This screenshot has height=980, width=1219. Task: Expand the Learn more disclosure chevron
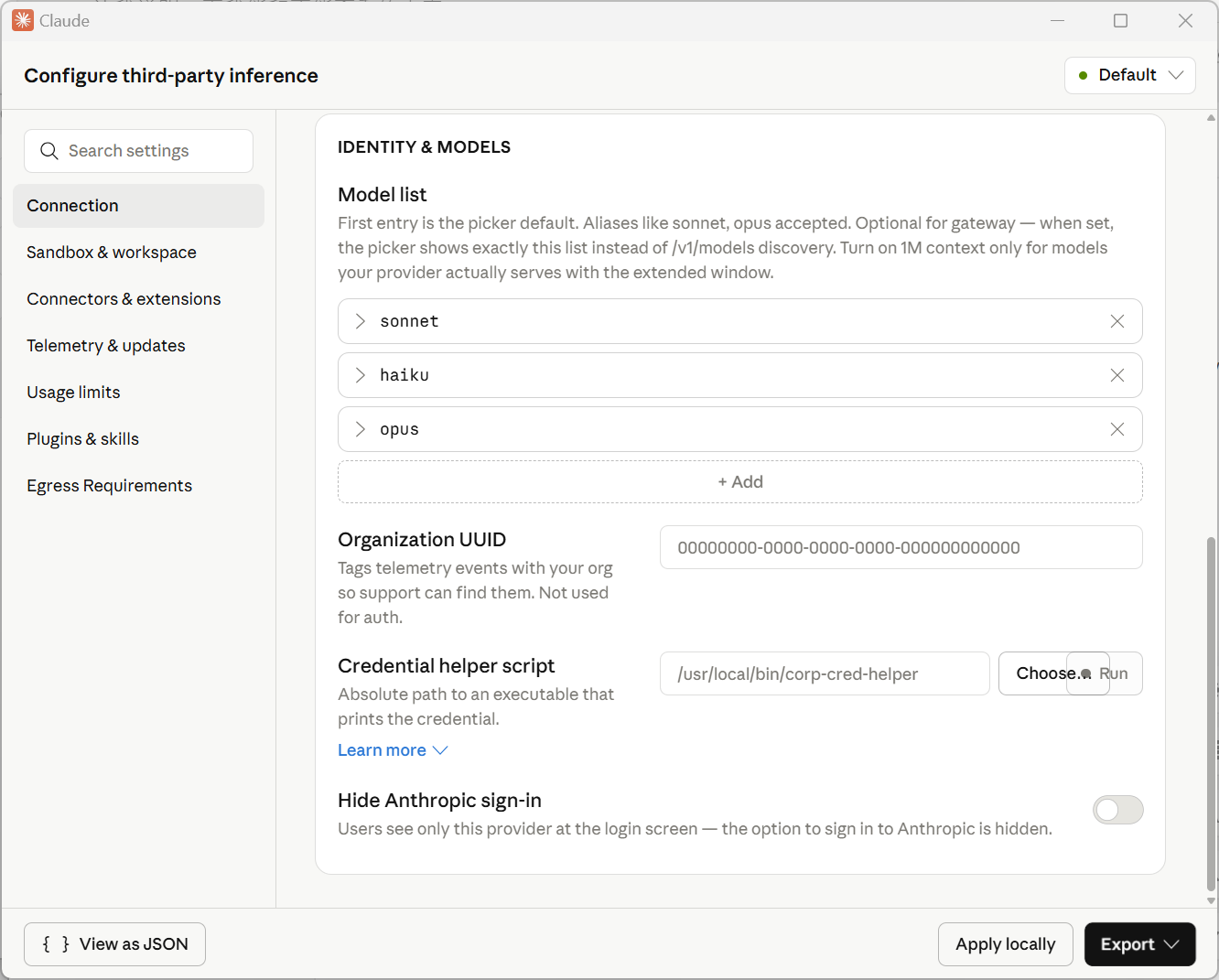pyautogui.click(x=440, y=750)
